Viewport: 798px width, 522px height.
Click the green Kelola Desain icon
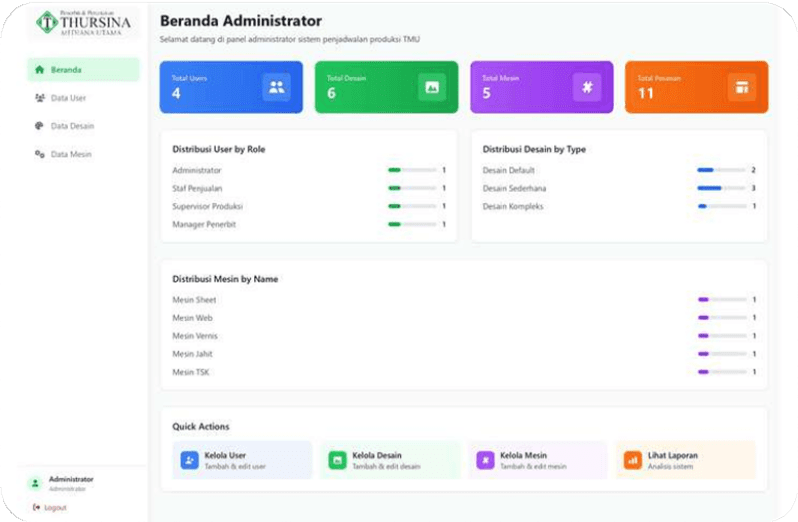[337, 460]
